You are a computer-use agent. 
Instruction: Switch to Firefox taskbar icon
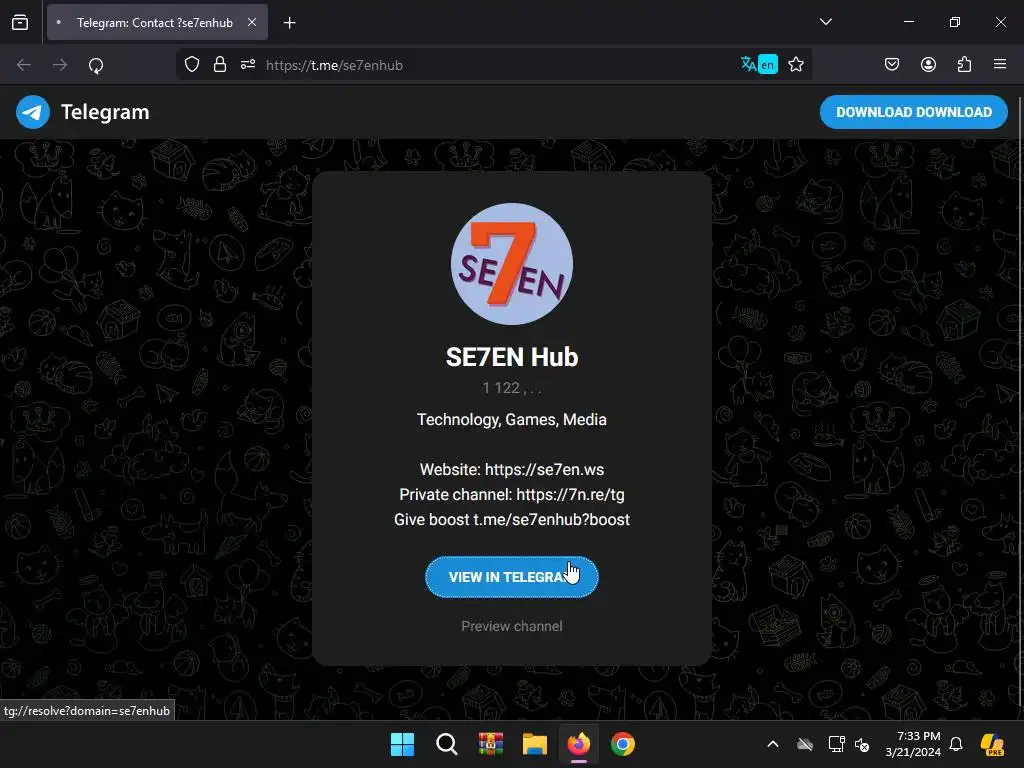579,744
